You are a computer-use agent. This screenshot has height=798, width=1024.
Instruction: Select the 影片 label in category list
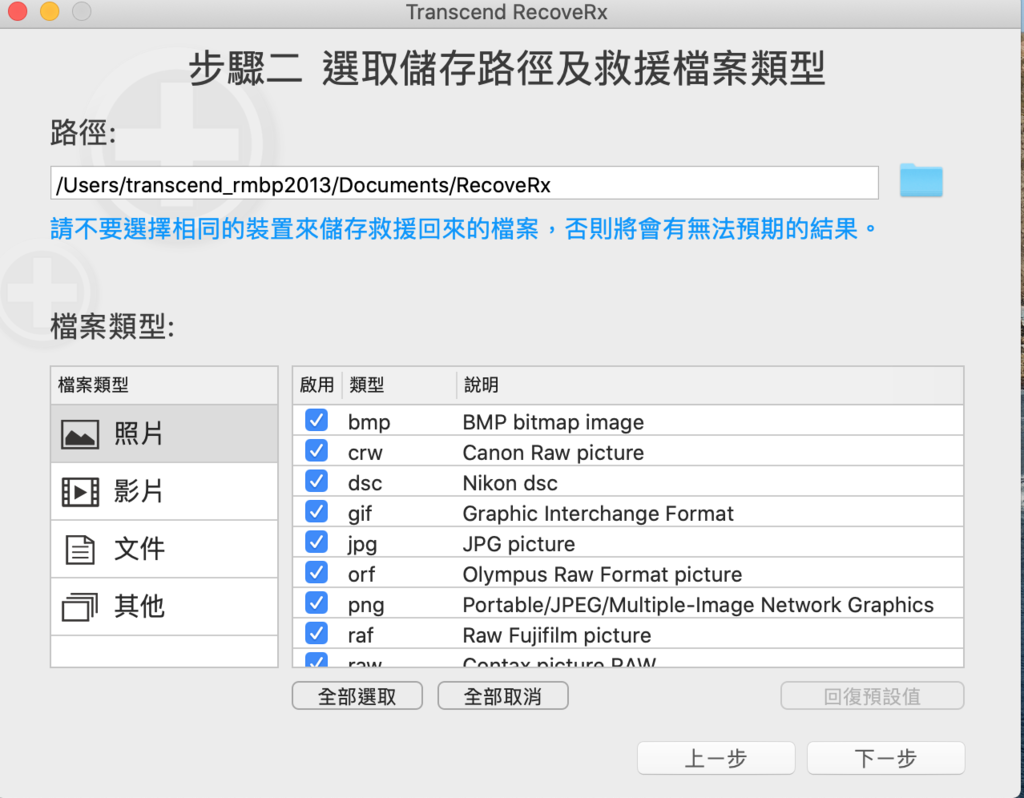(x=138, y=491)
